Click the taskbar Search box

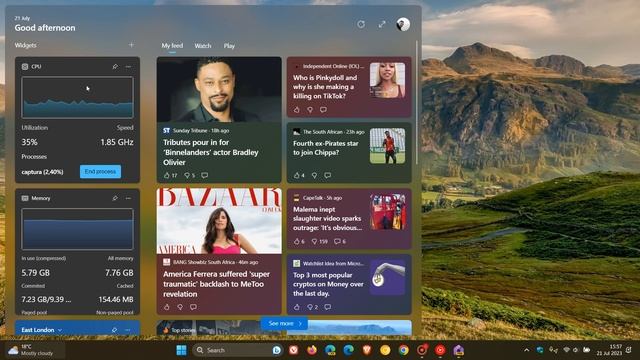[x=238, y=350]
